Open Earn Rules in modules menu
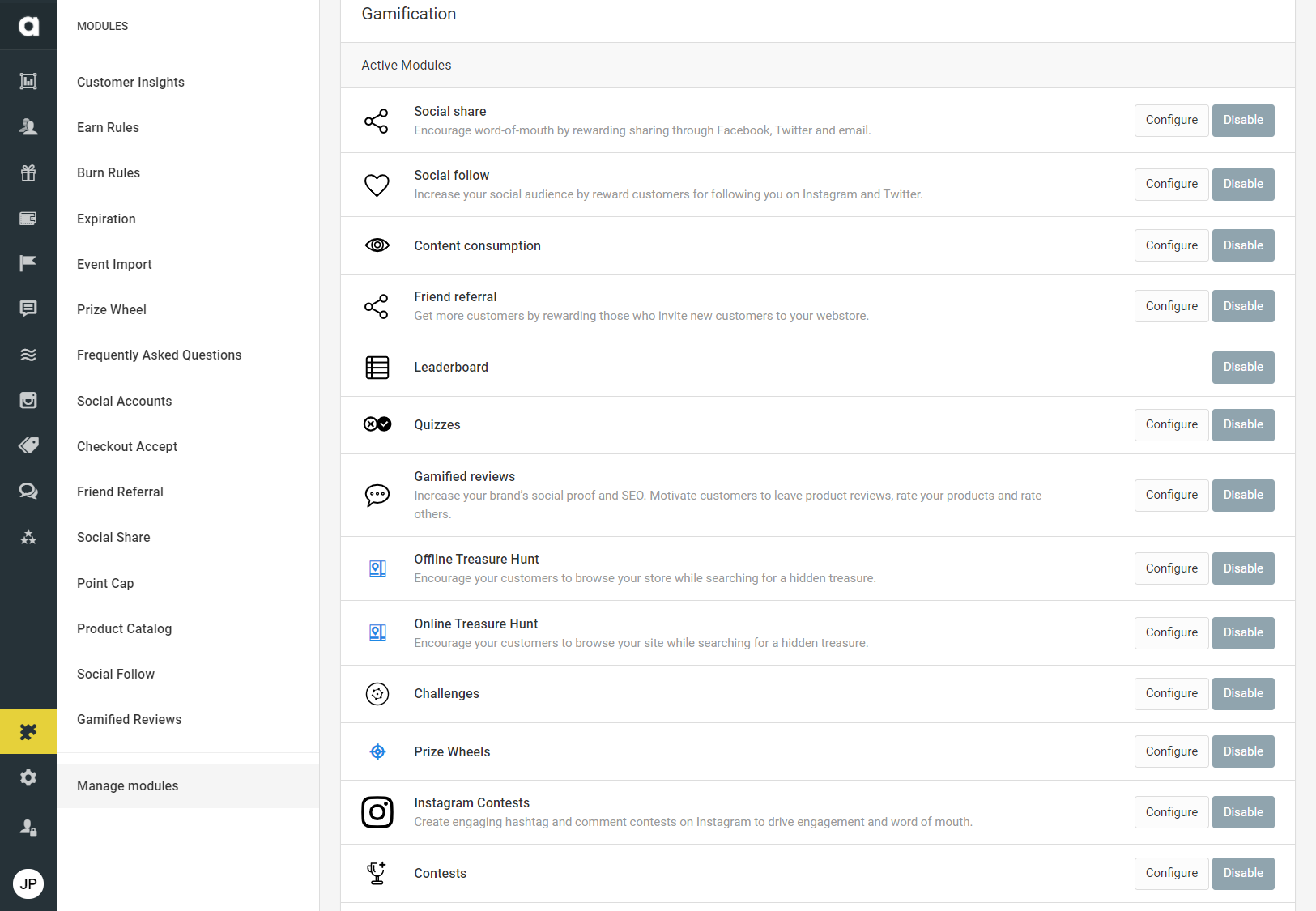 coord(108,127)
